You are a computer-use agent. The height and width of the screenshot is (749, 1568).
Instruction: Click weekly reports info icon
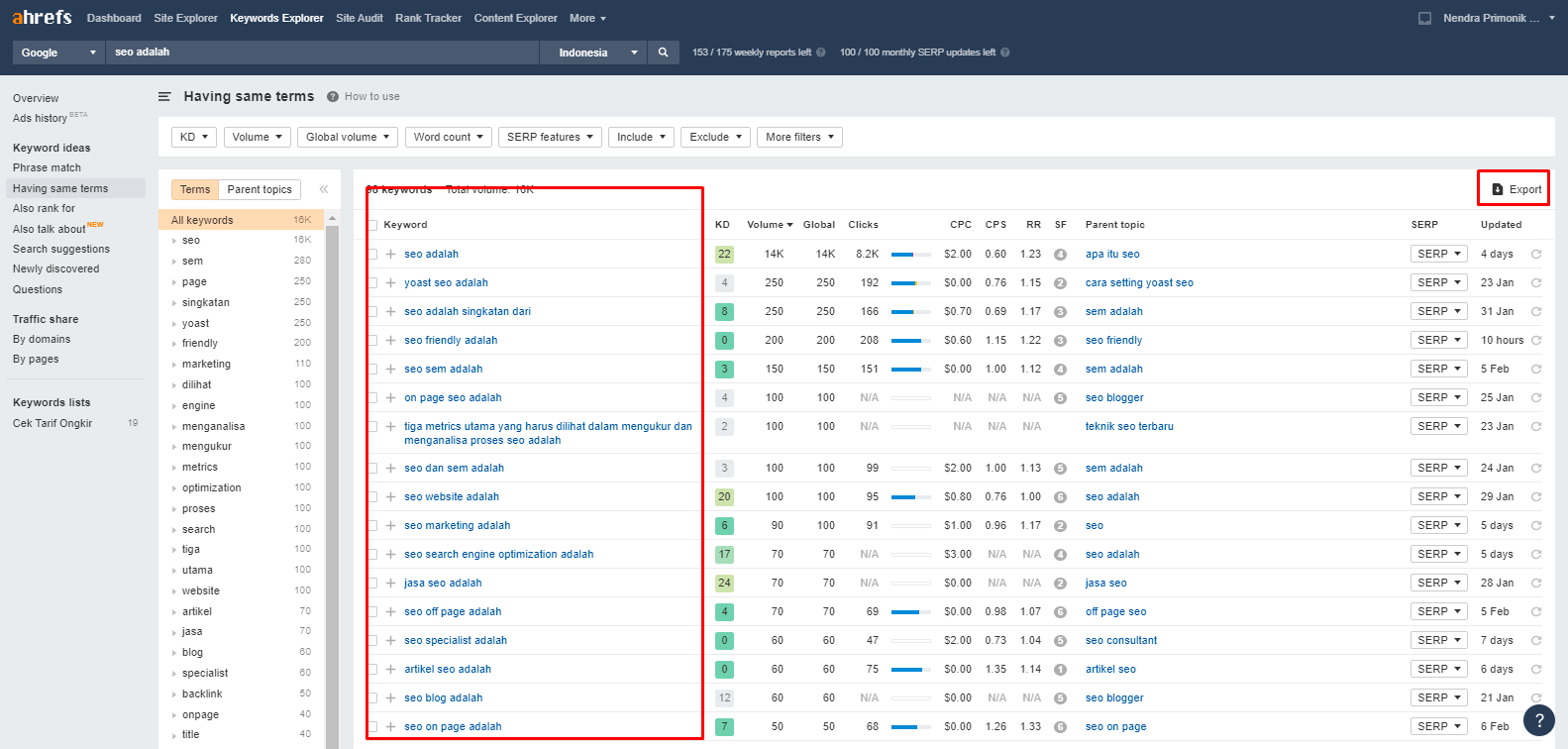tap(821, 53)
